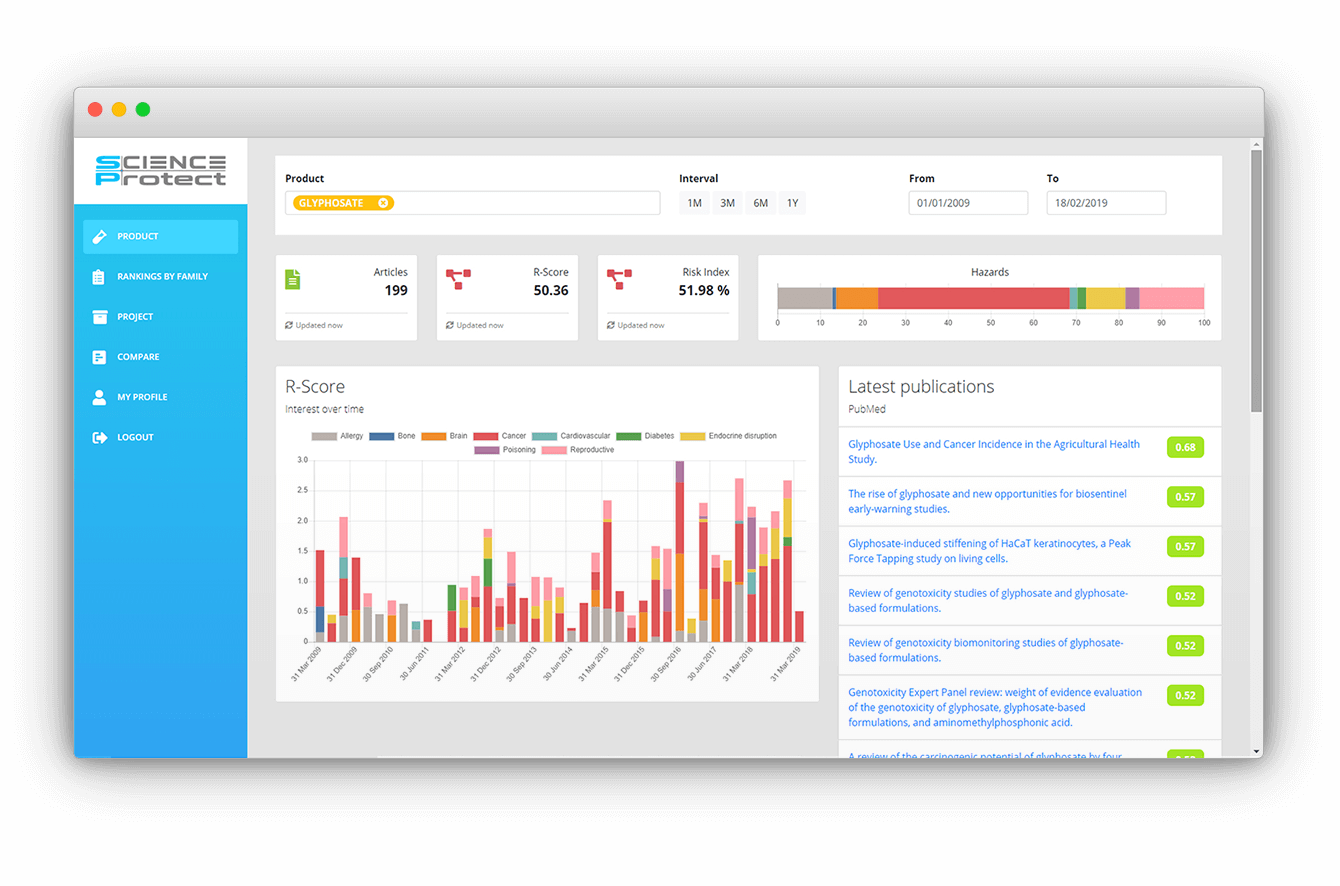Click the From date field
This screenshot has height=886, width=1340.
tap(968, 203)
